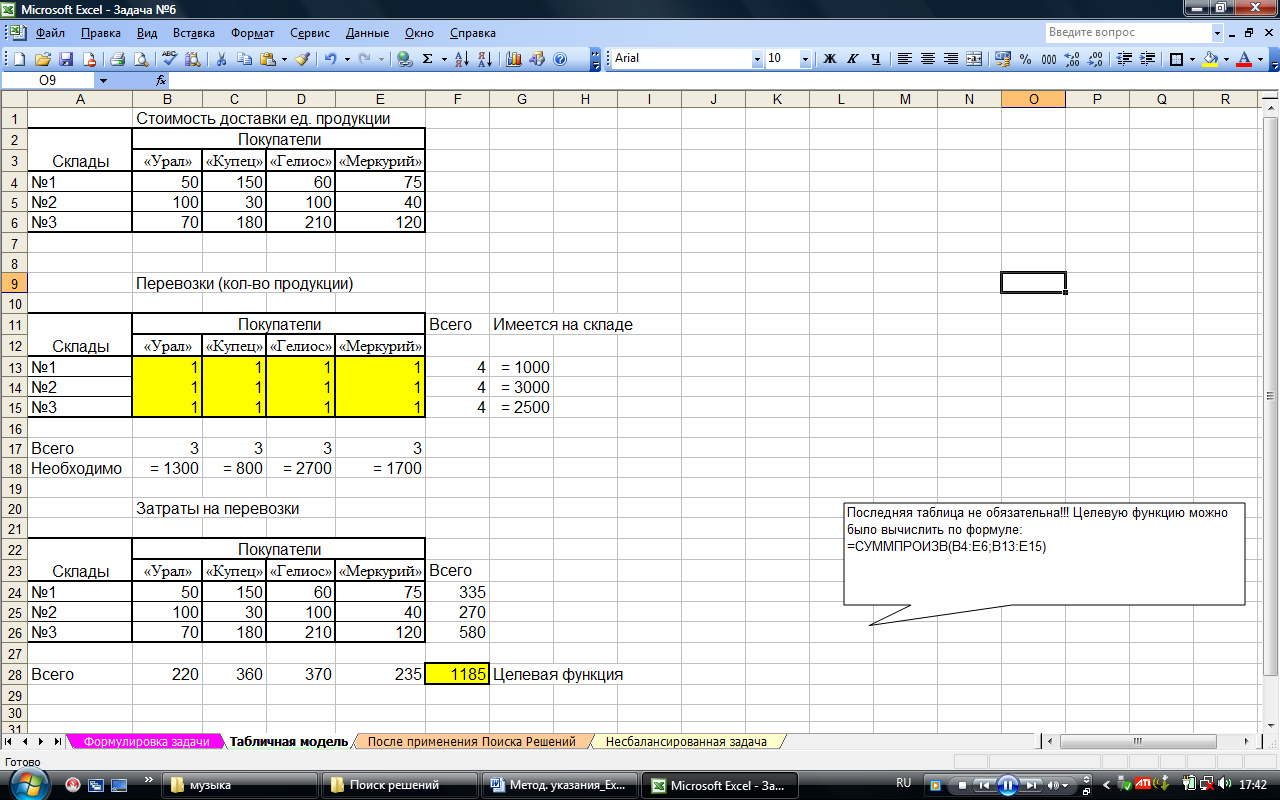1280x800 pixels.
Task: Switch to После применения Поиска Решений tab
Action: pyautogui.click(x=471, y=742)
